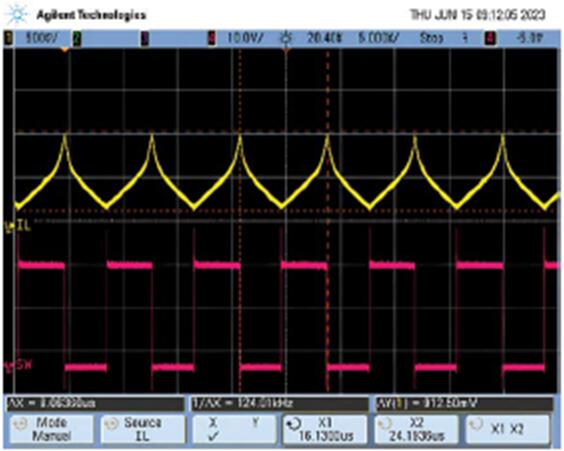Click the channel 4 10.0V/ scale readout
The height and width of the screenshot is (451, 564).
(245, 38)
